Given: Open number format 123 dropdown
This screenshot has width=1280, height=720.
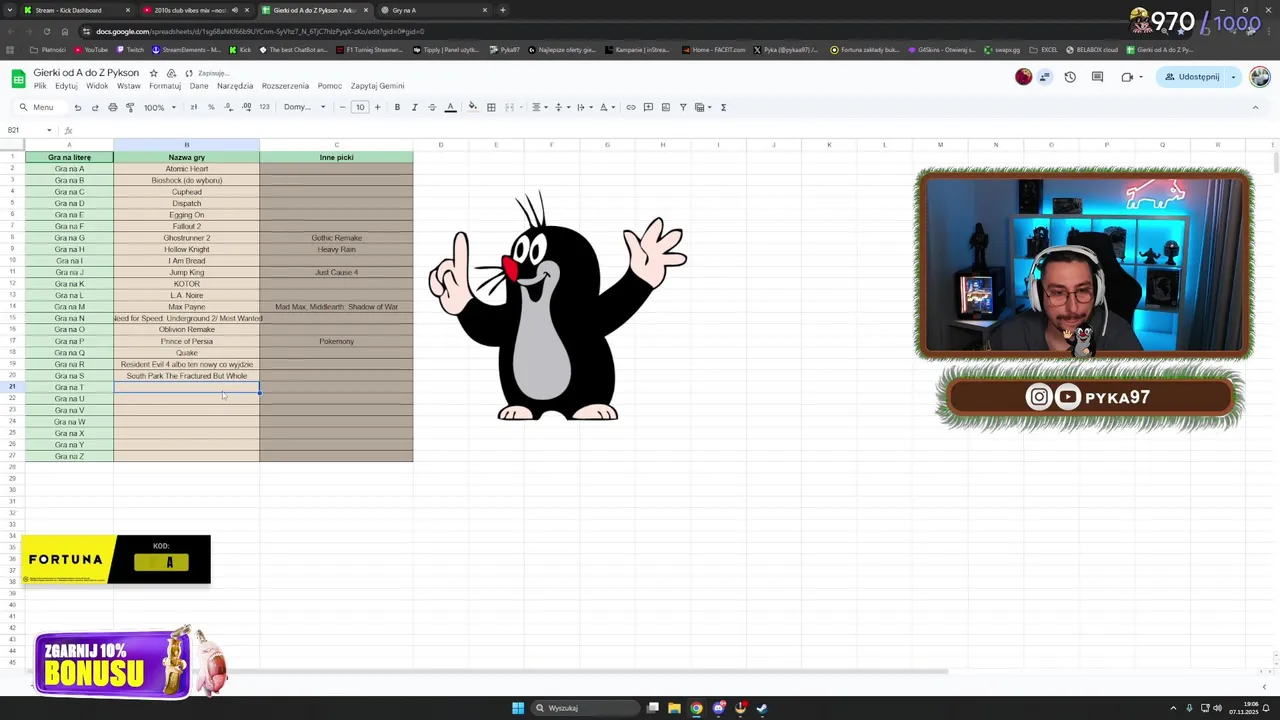Looking at the screenshot, I should tap(264, 107).
